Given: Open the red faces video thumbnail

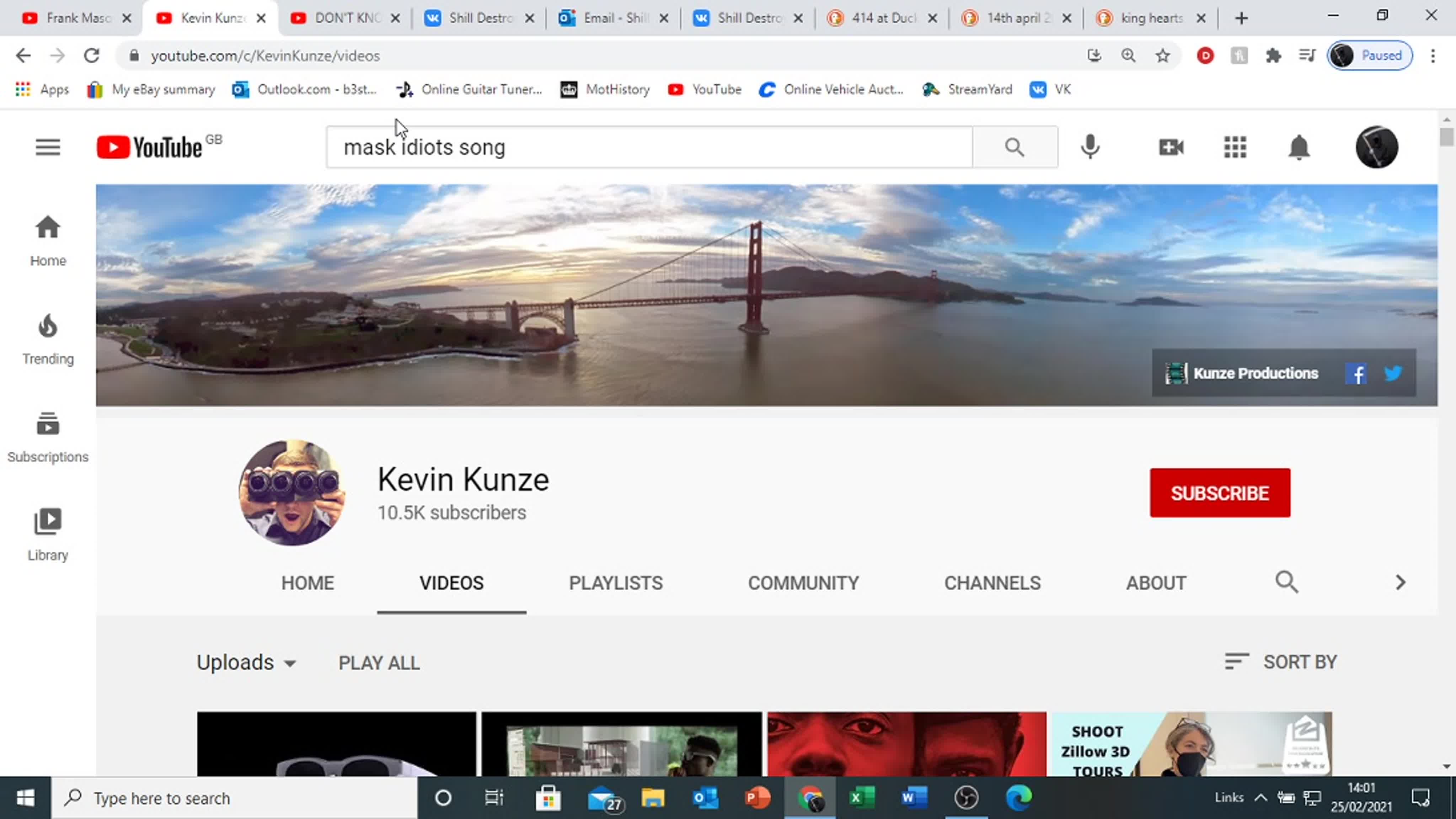Looking at the screenshot, I should click(x=906, y=744).
